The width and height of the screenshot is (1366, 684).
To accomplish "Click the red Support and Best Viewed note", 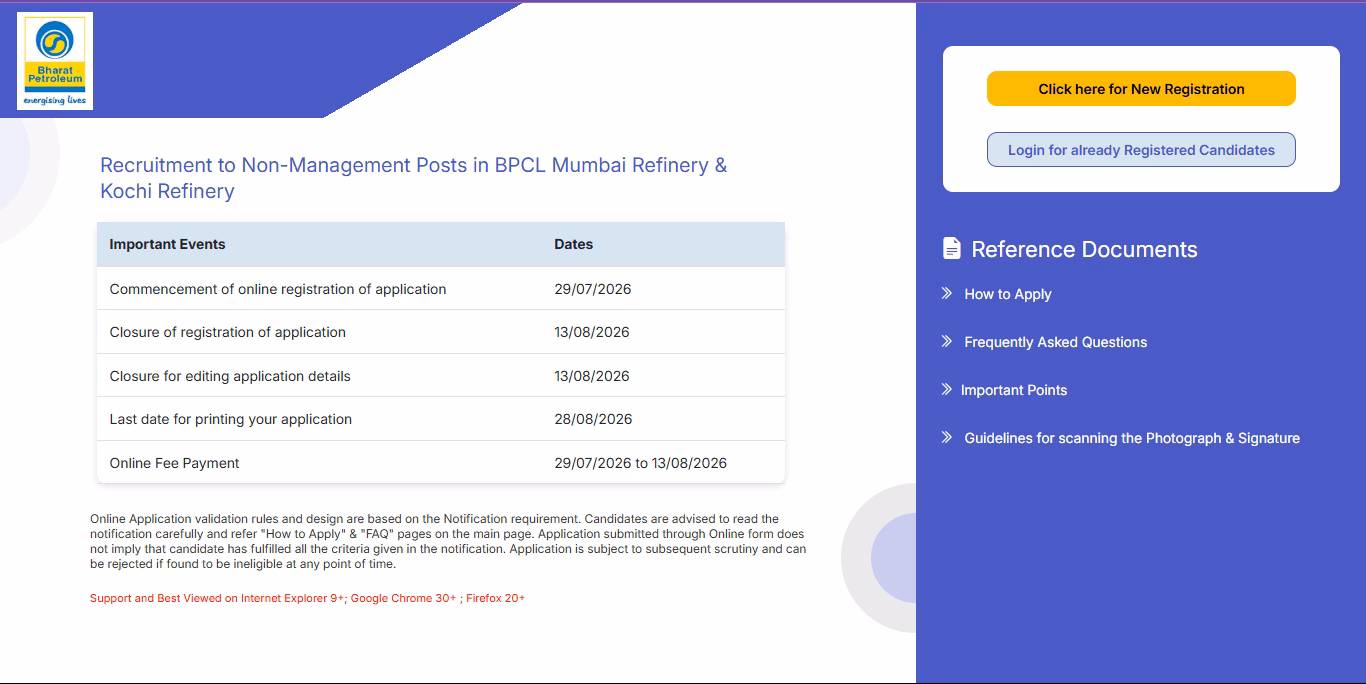I will (307, 598).
